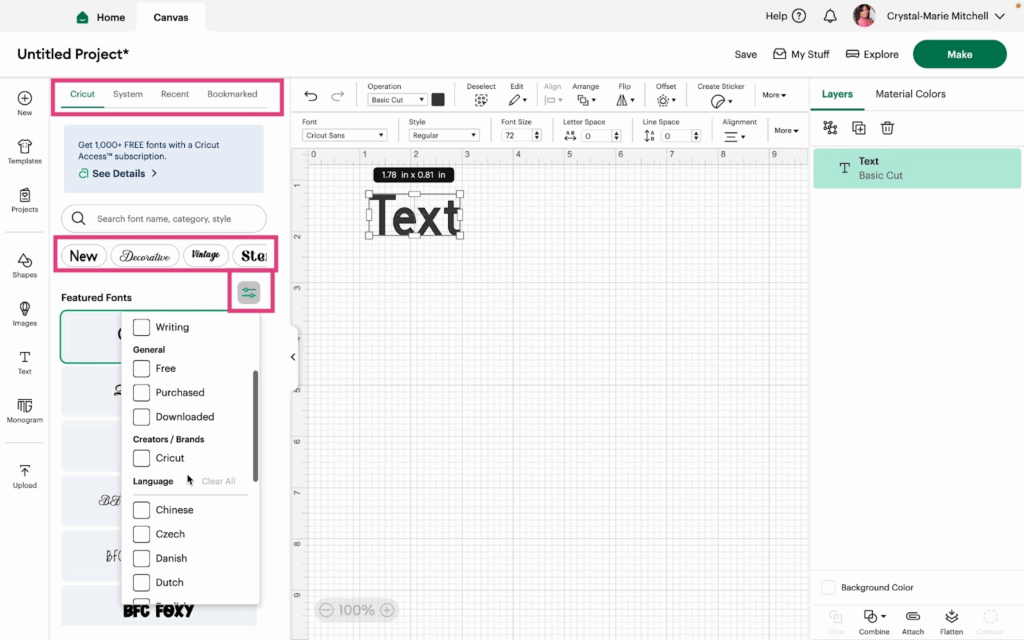Switch to the Material Colors tab
1024x640 pixels.
coord(910,94)
